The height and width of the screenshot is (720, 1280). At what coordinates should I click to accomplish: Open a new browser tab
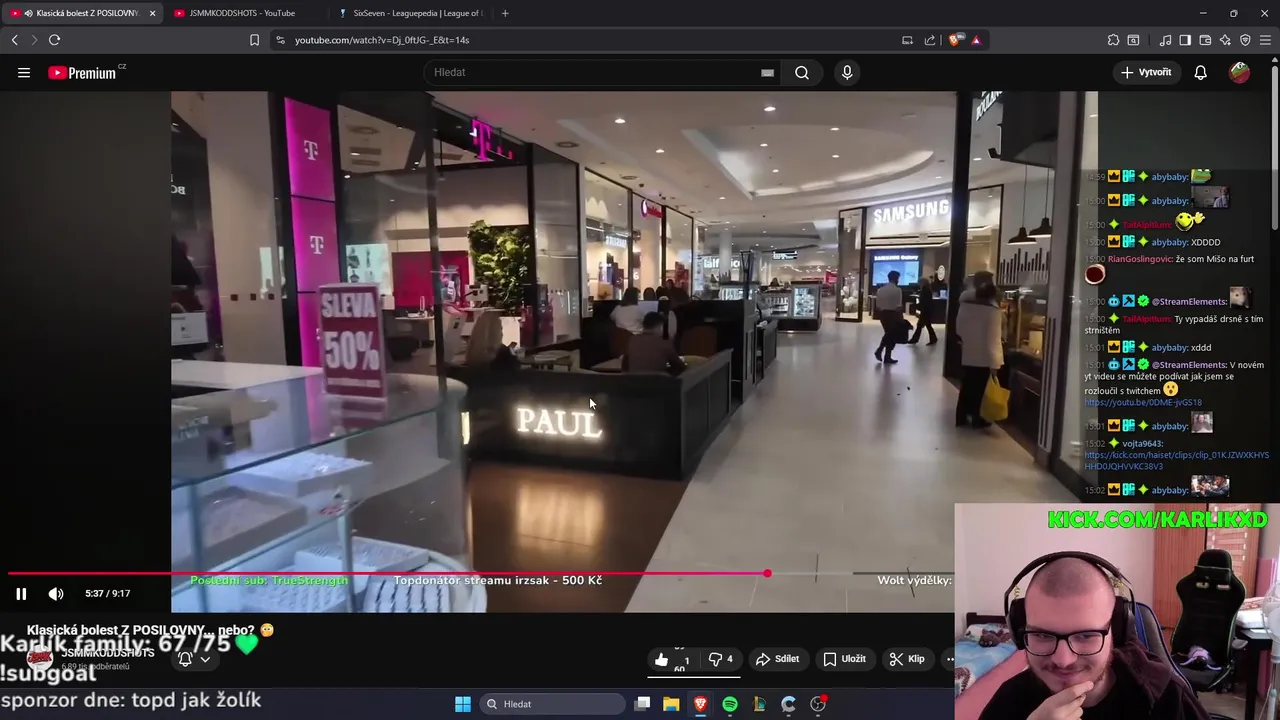pyautogui.click(x=505, y=13)
